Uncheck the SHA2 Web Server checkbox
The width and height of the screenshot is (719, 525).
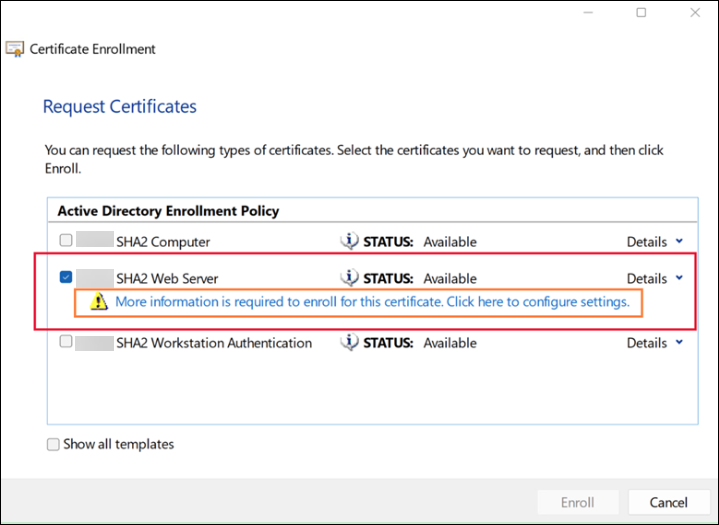pyautogui.click(x=66, y=278)
